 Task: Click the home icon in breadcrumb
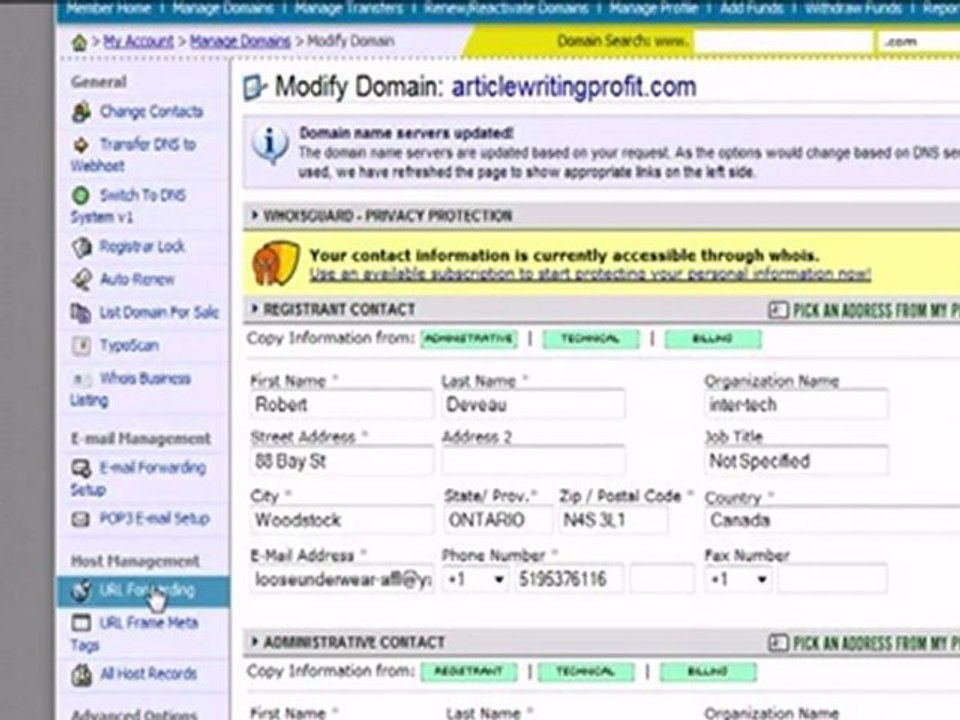[79, 42]
